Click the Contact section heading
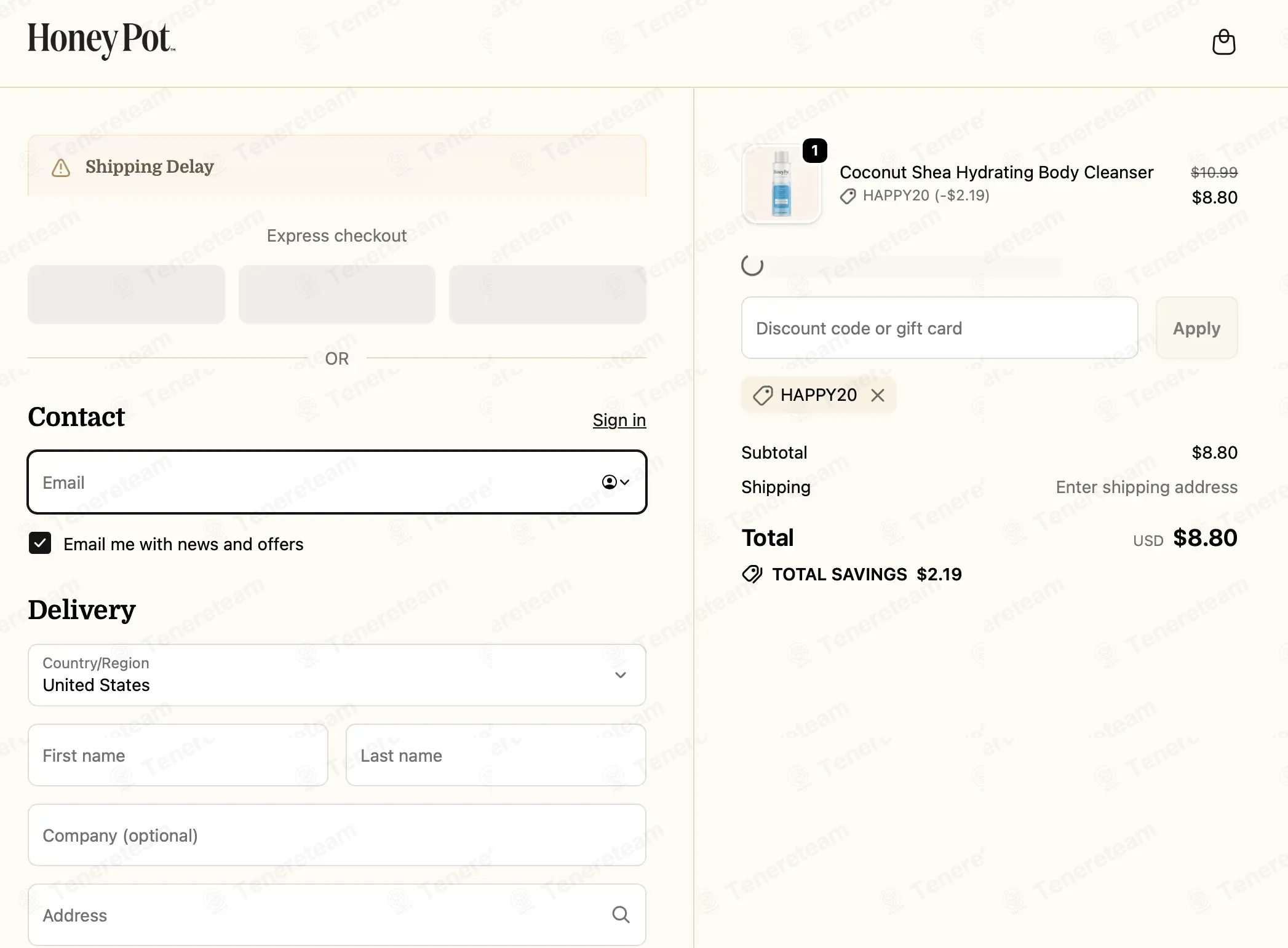The height and width of the screenshot is (948, 1288). pyautogui.click(x=76, y=417)
